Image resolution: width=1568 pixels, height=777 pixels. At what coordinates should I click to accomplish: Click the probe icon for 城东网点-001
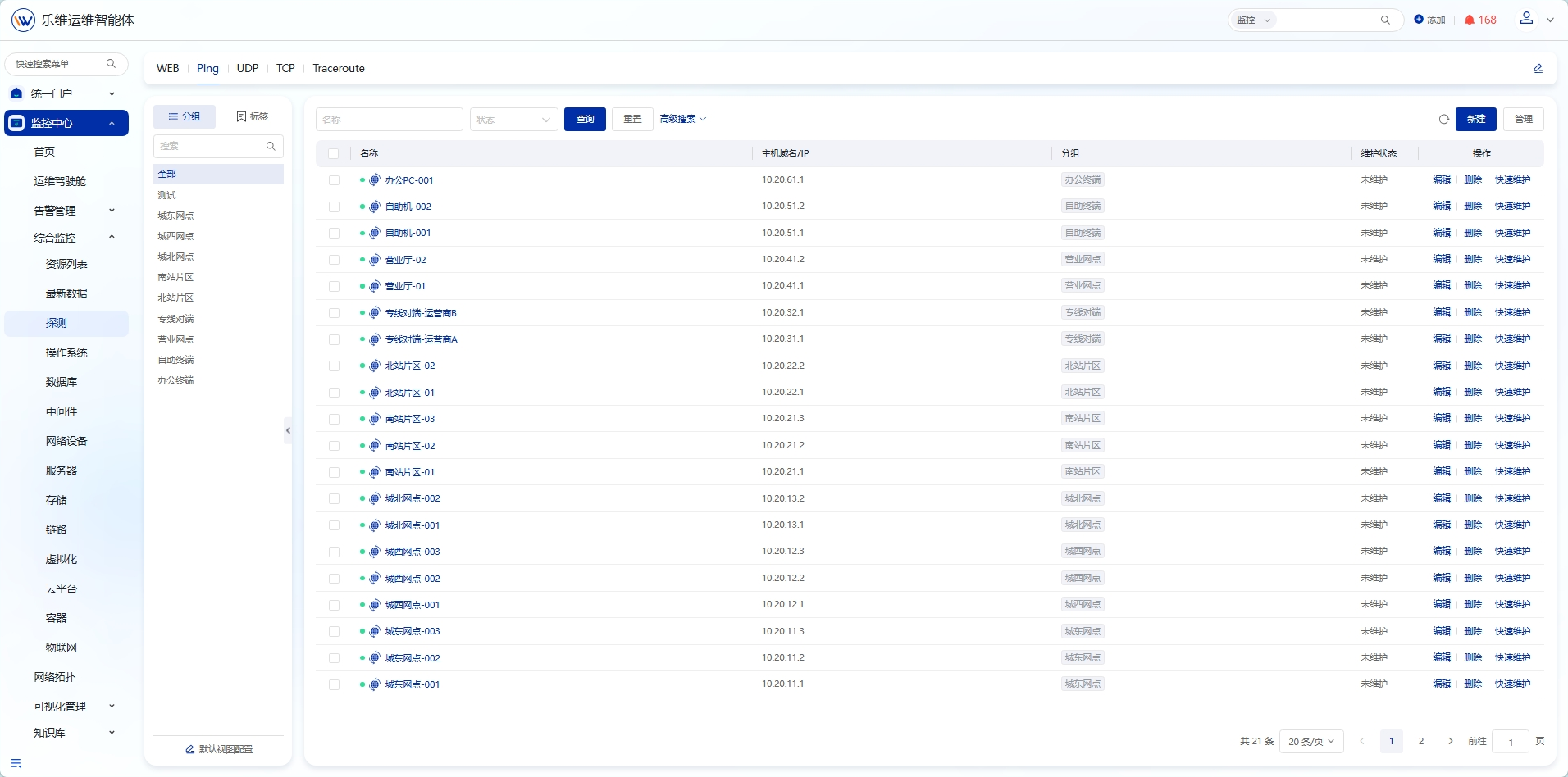pyautogui.click(x=375, y=684)
